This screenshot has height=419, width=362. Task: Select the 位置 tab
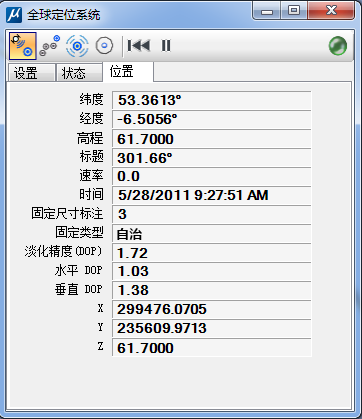(128, 71)
